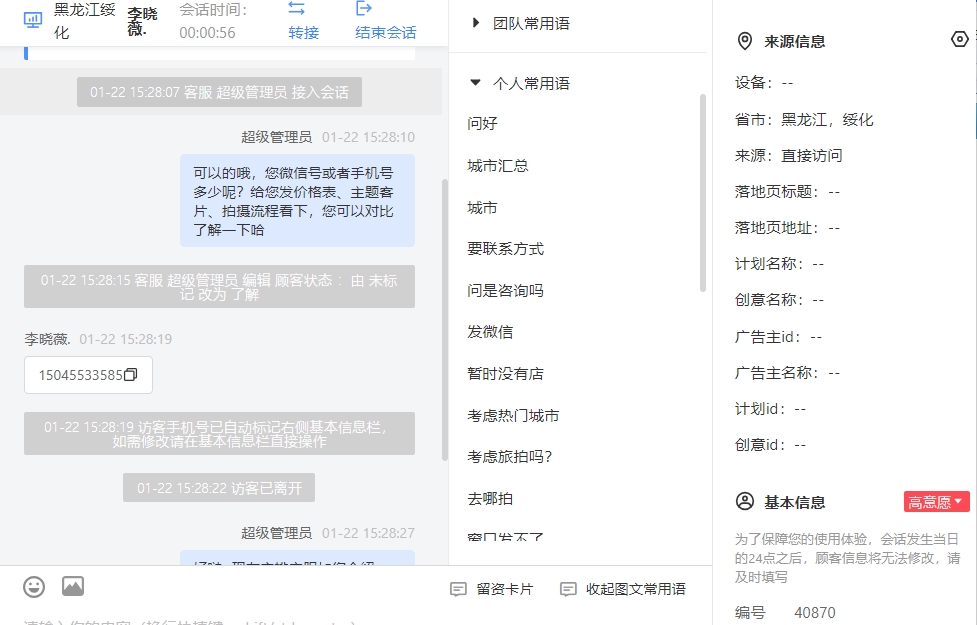This screenshot has width=977, height=625.
Task: Click the message bubble starting 可以的哦
Action: [297, 201]
